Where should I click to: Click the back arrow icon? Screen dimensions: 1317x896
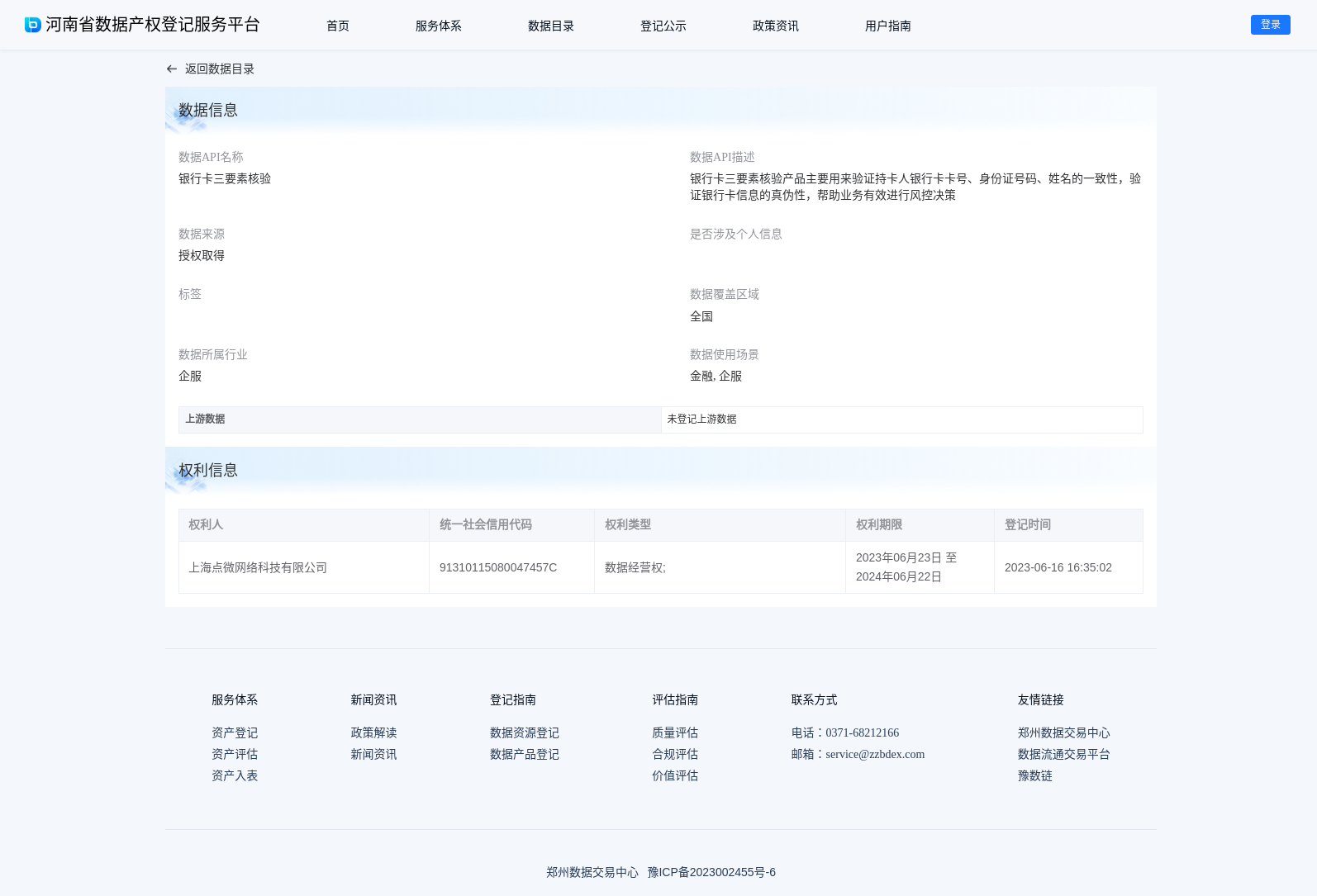point(172,69)
